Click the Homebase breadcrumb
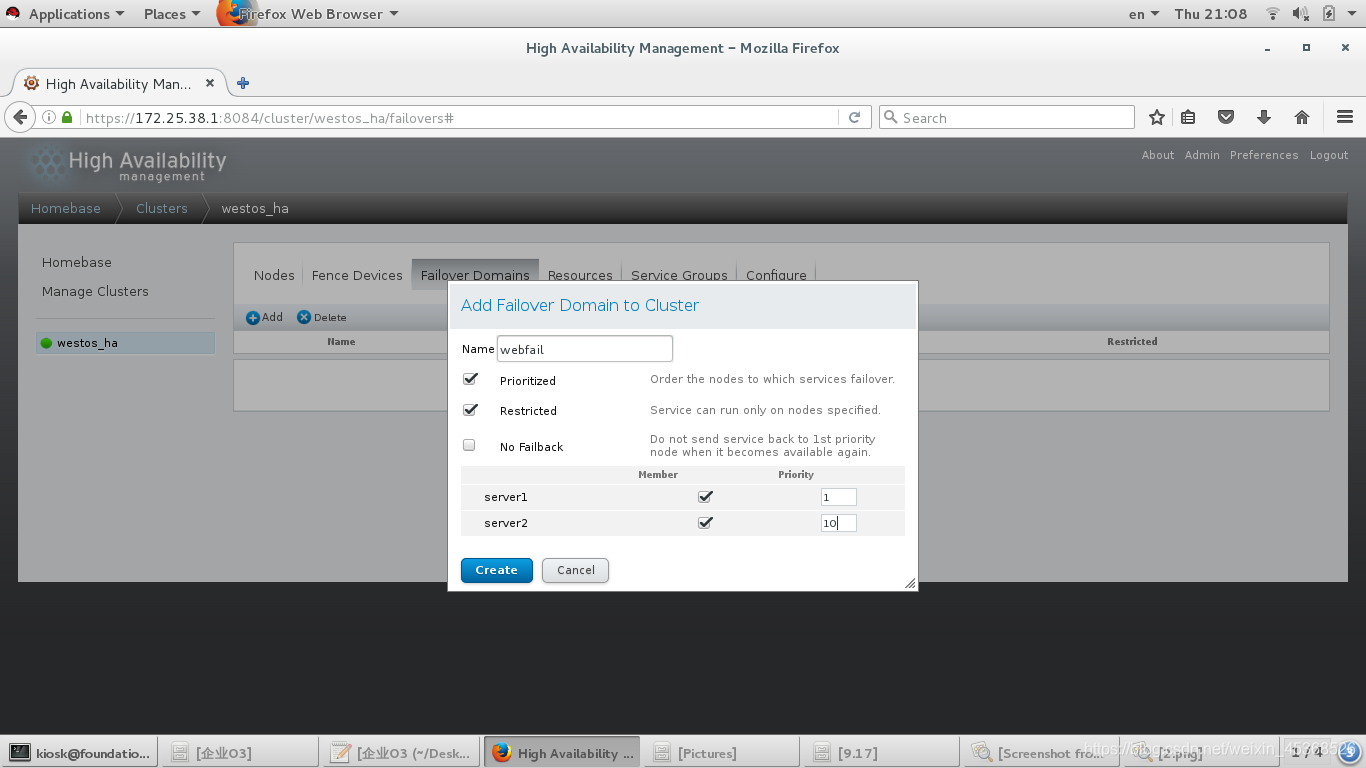 [x=66, y=208]
